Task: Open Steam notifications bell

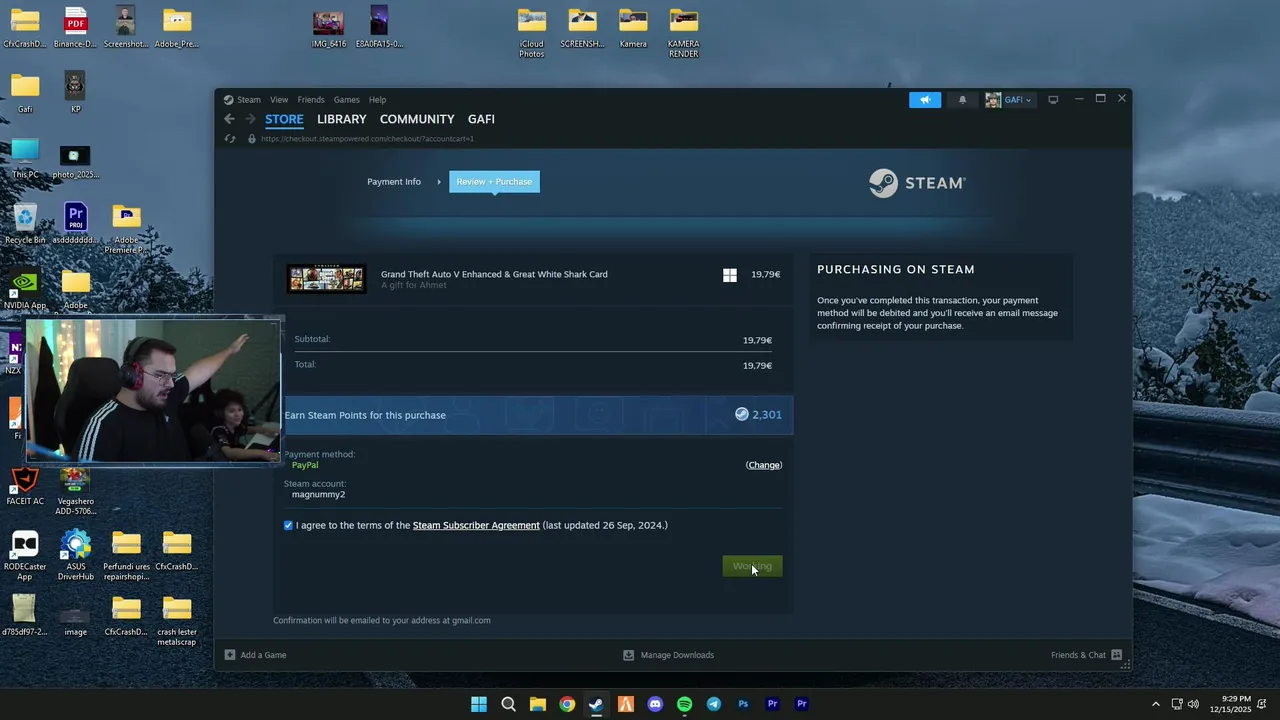Action: [963, 100]
